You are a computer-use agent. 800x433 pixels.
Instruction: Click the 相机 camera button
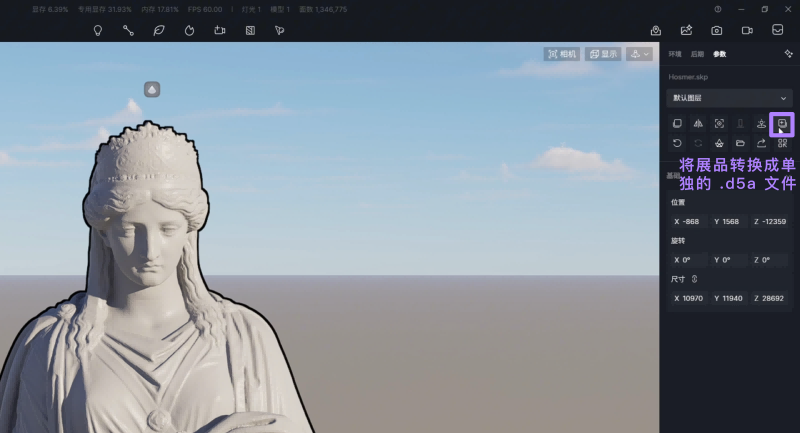tap(562, 54)
